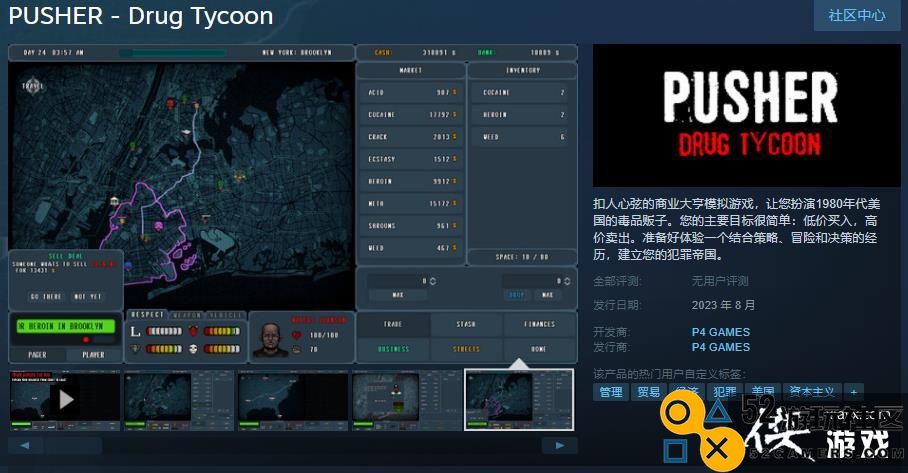Open the P4 GAMES developer link

(720, 332)
